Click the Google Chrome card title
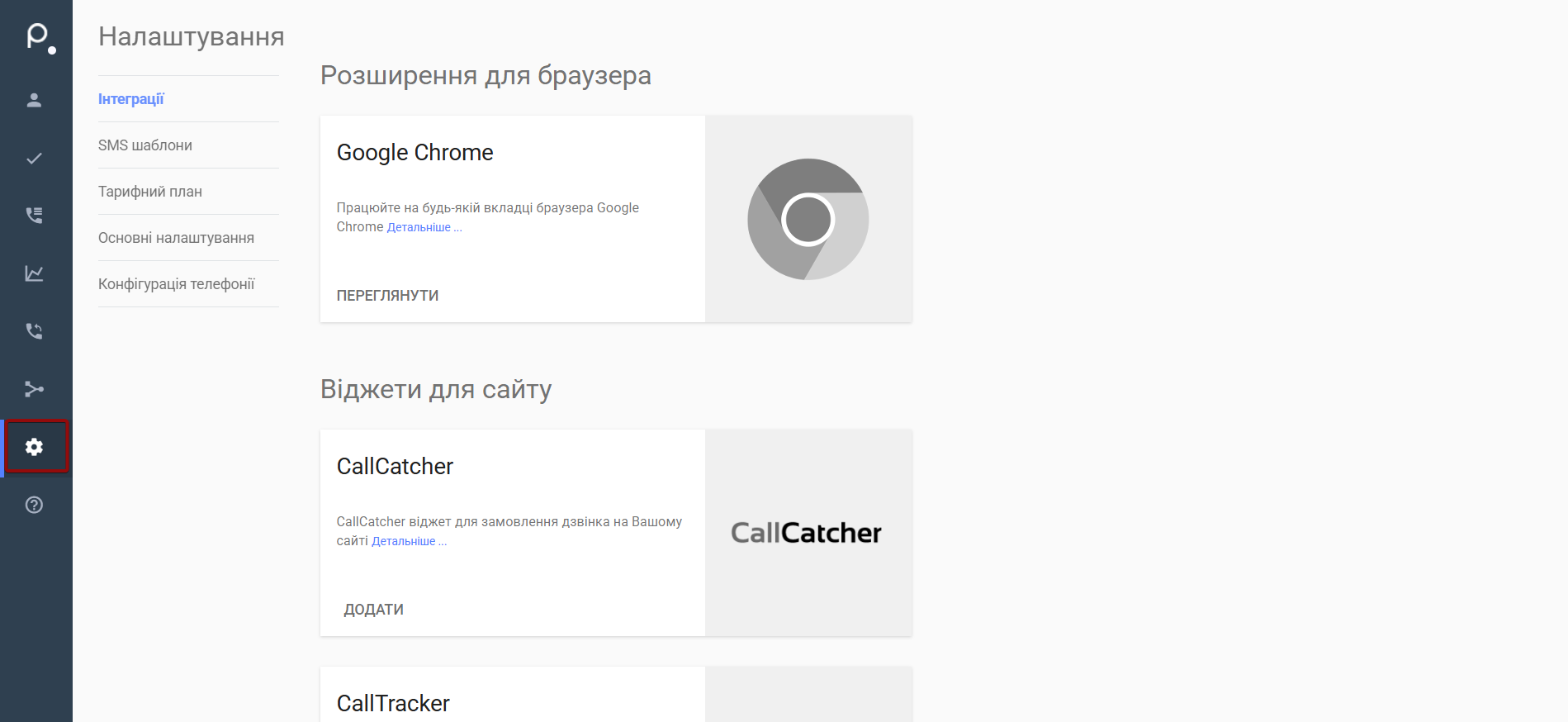 pos(415,153)
